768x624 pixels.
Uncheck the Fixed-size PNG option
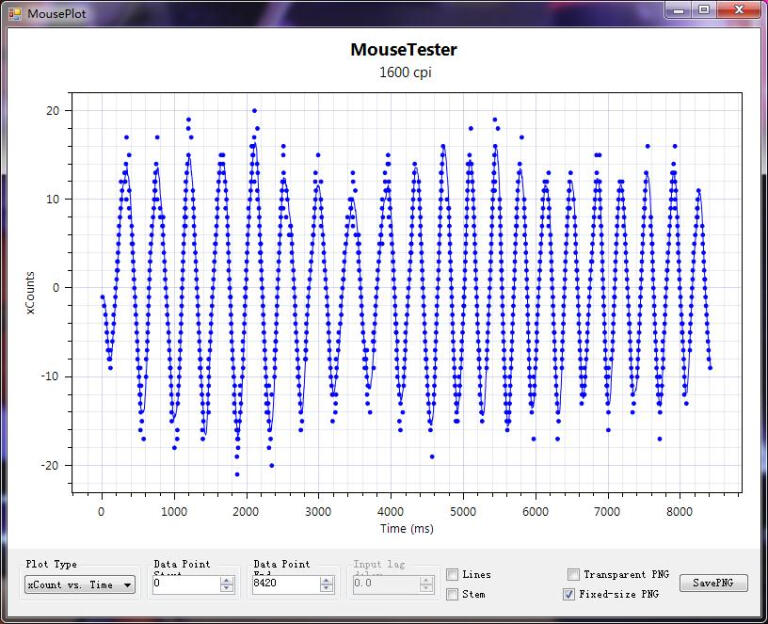[x=570, y=594]
